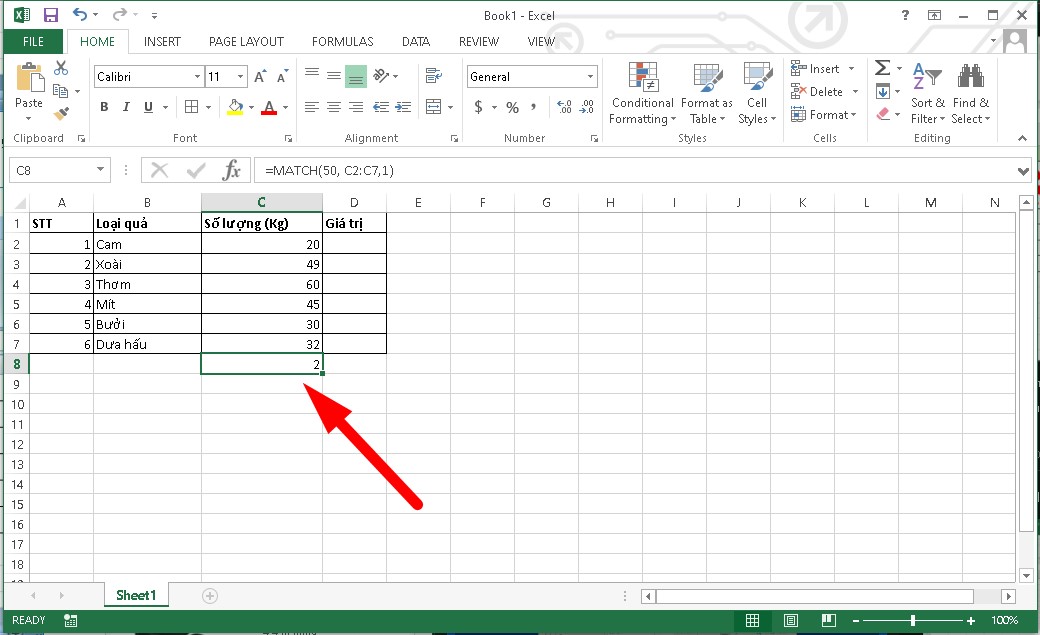The width and height of the screenshot is (1040, 635).
Task: Select the Sheet1 sheet tab
Action: (136, 595)
